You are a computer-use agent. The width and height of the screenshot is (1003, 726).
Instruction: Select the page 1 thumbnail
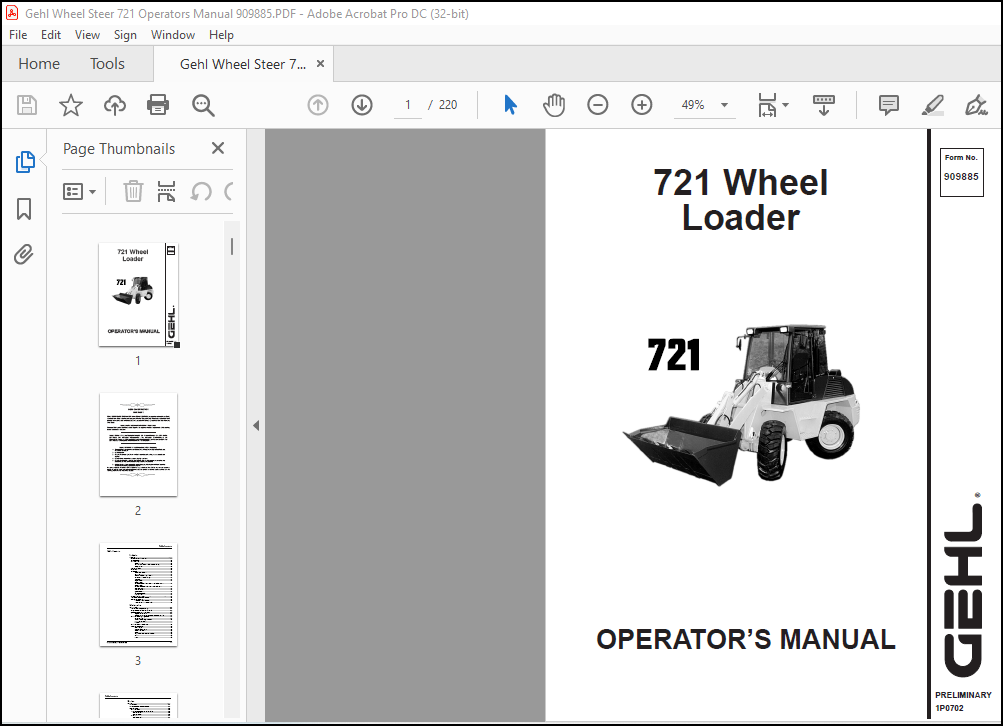click(139, 295)
